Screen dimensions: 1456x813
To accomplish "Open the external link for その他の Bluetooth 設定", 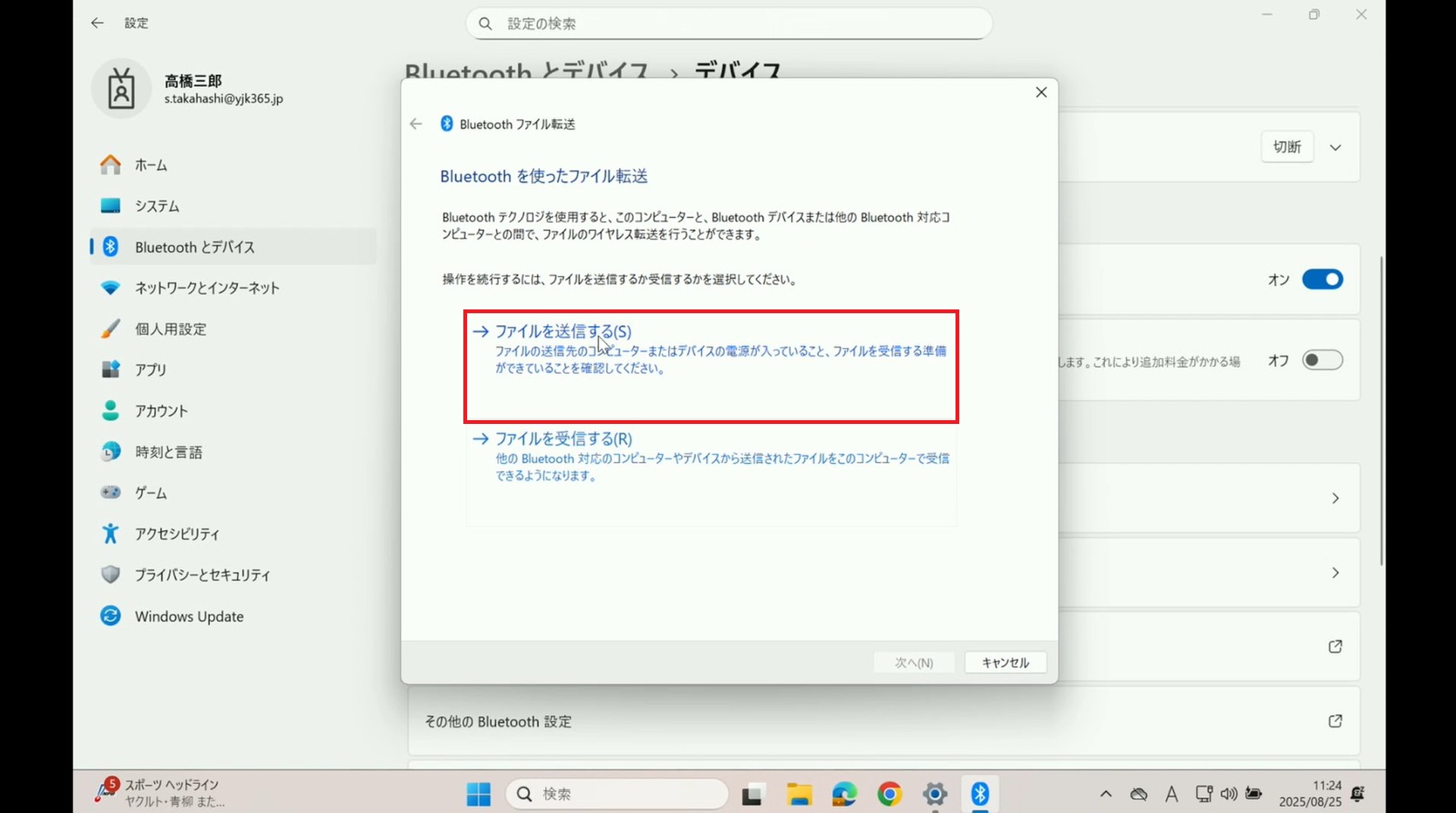I will [x=1335, y=721].
